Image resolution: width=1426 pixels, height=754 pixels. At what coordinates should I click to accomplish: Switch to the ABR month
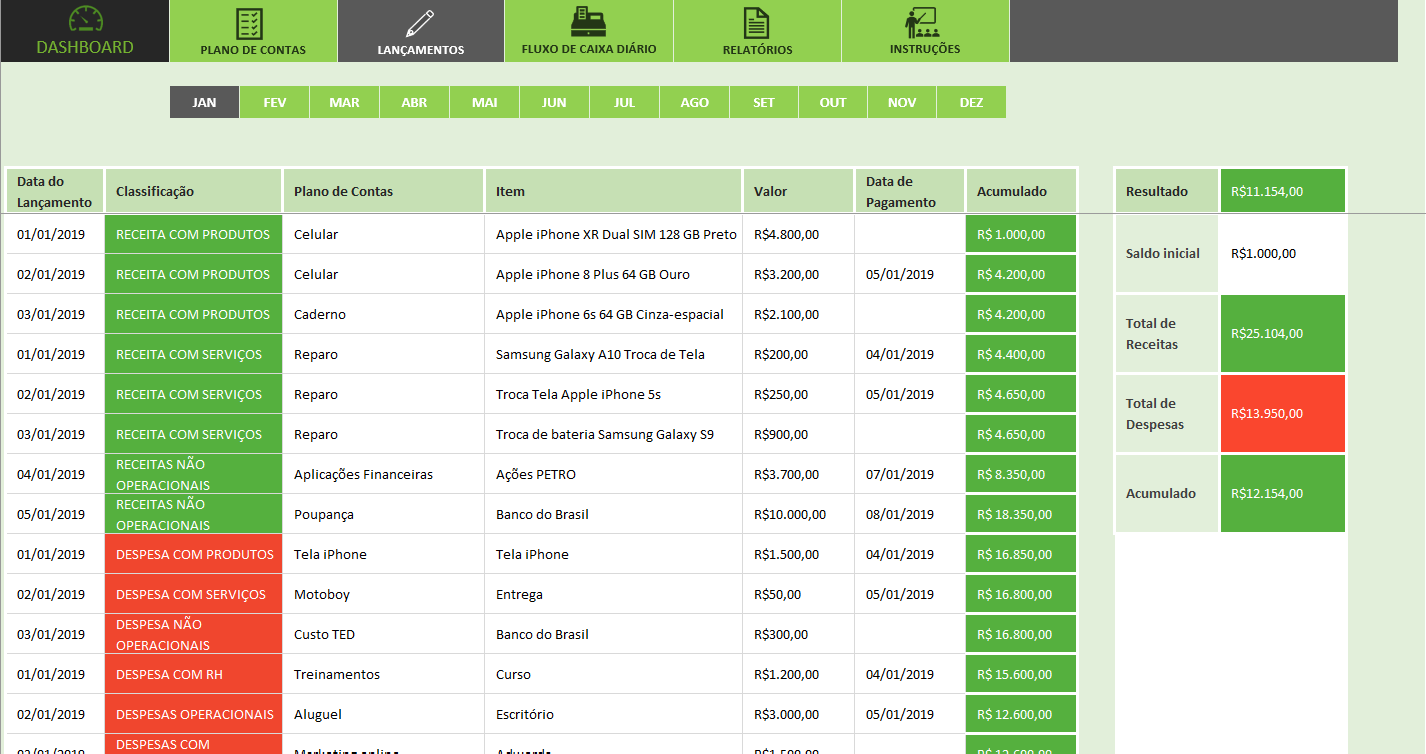click(414, 102)
